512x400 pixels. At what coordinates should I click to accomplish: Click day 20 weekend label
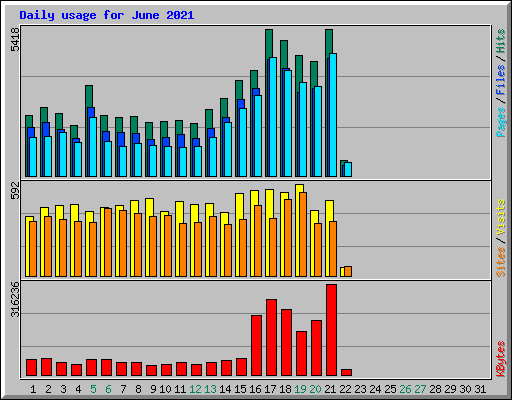pos(315,389)
